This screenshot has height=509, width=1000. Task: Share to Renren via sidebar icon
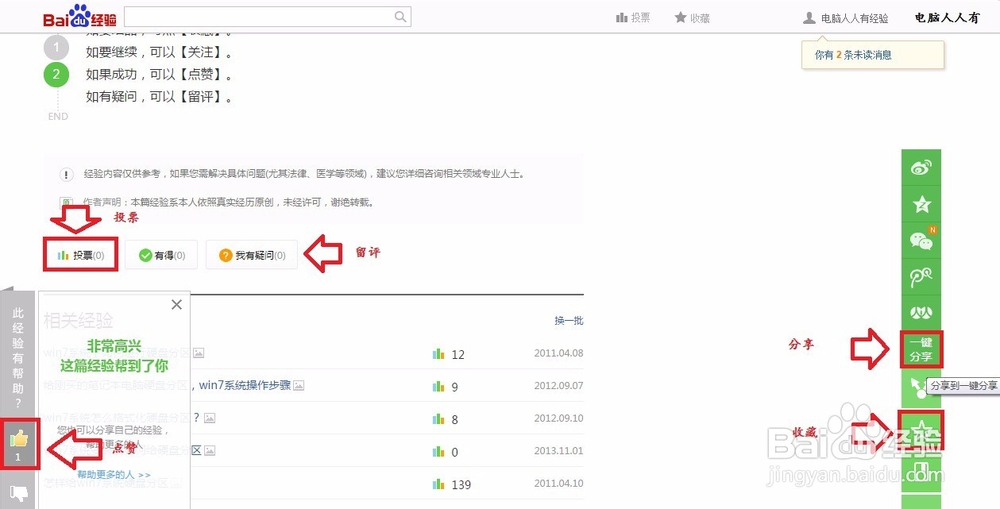(x=921, y=313)
